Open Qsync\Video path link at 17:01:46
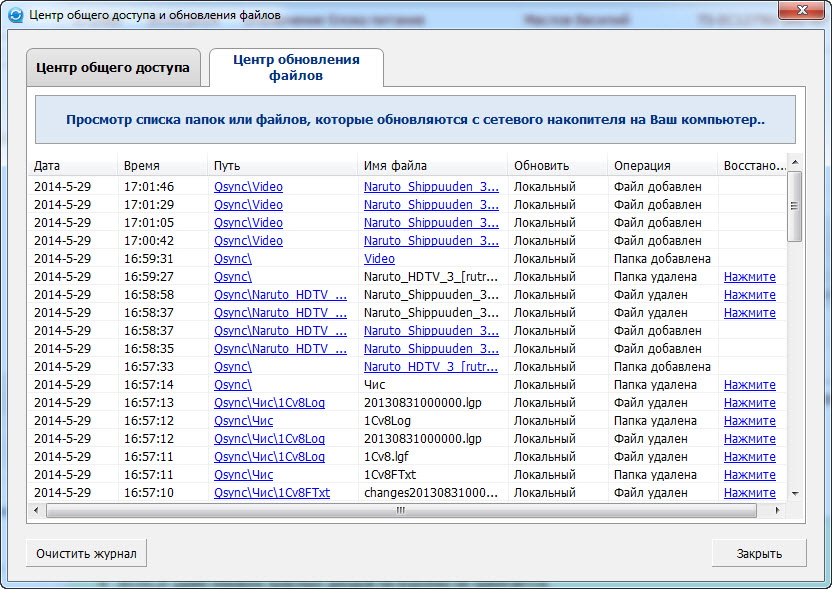 pos(248,187)
